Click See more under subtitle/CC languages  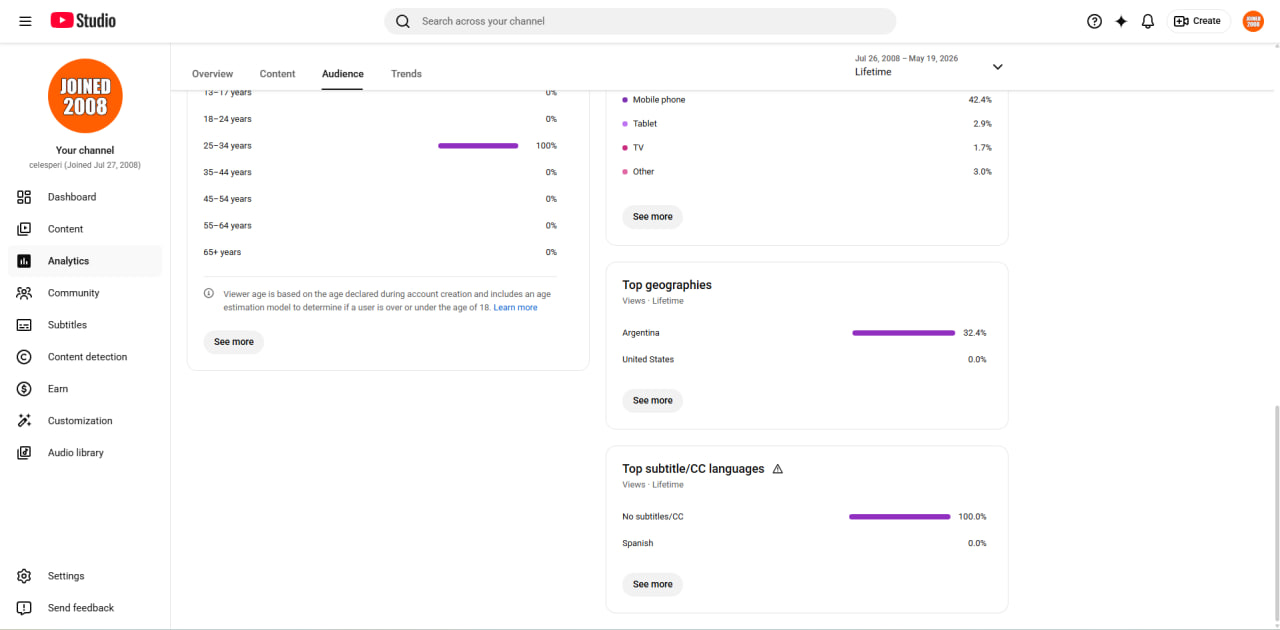[653, 585]
